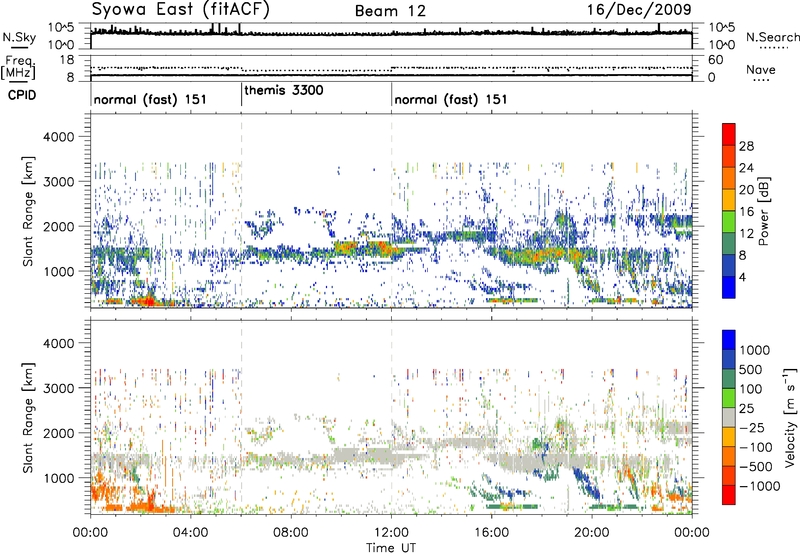Click the "Slant Range [km]" label of the velocity panel
The width and height of the screenshot is (800, 554).
coord(28,418)
